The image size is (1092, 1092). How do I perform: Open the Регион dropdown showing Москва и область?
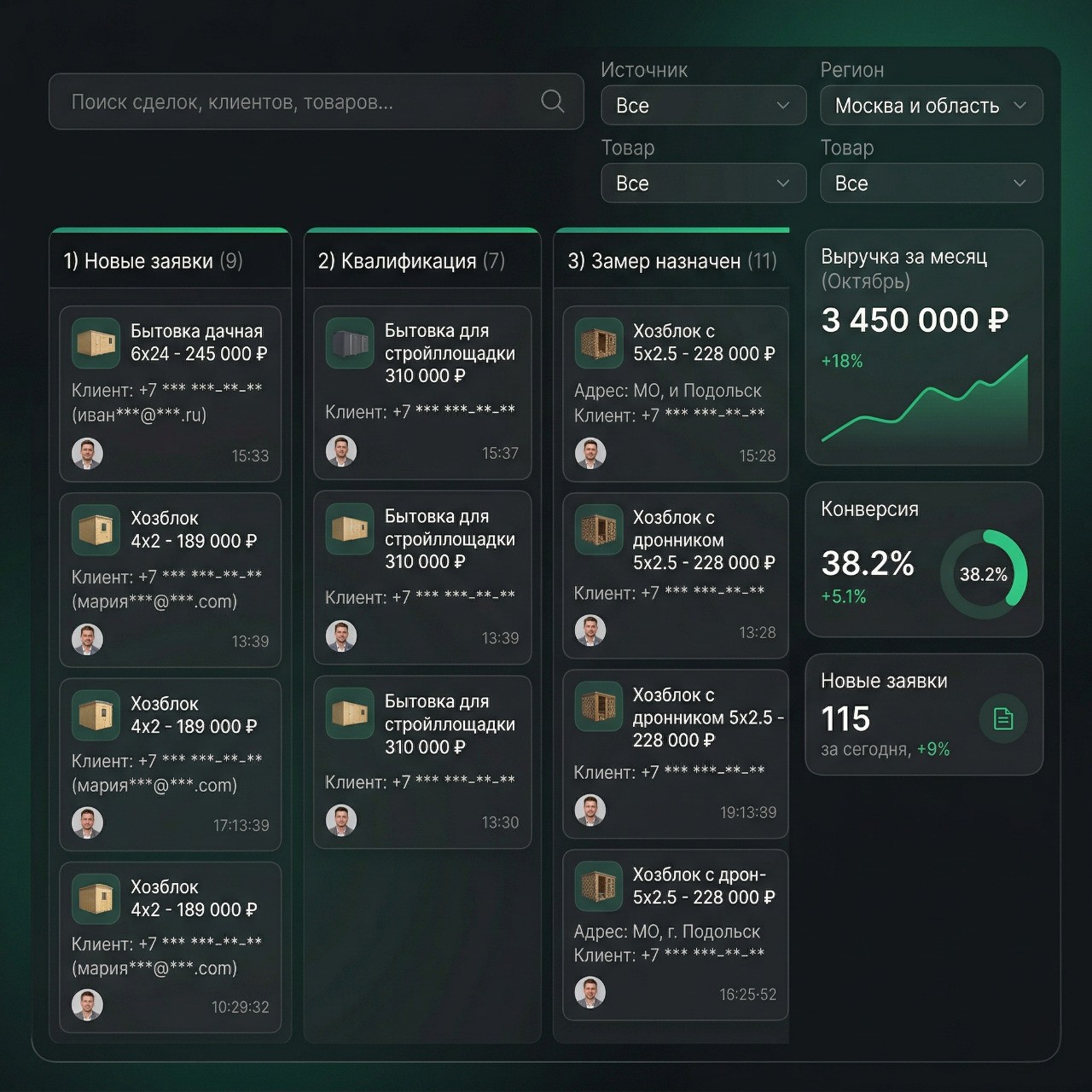click(x=931, y=106)
